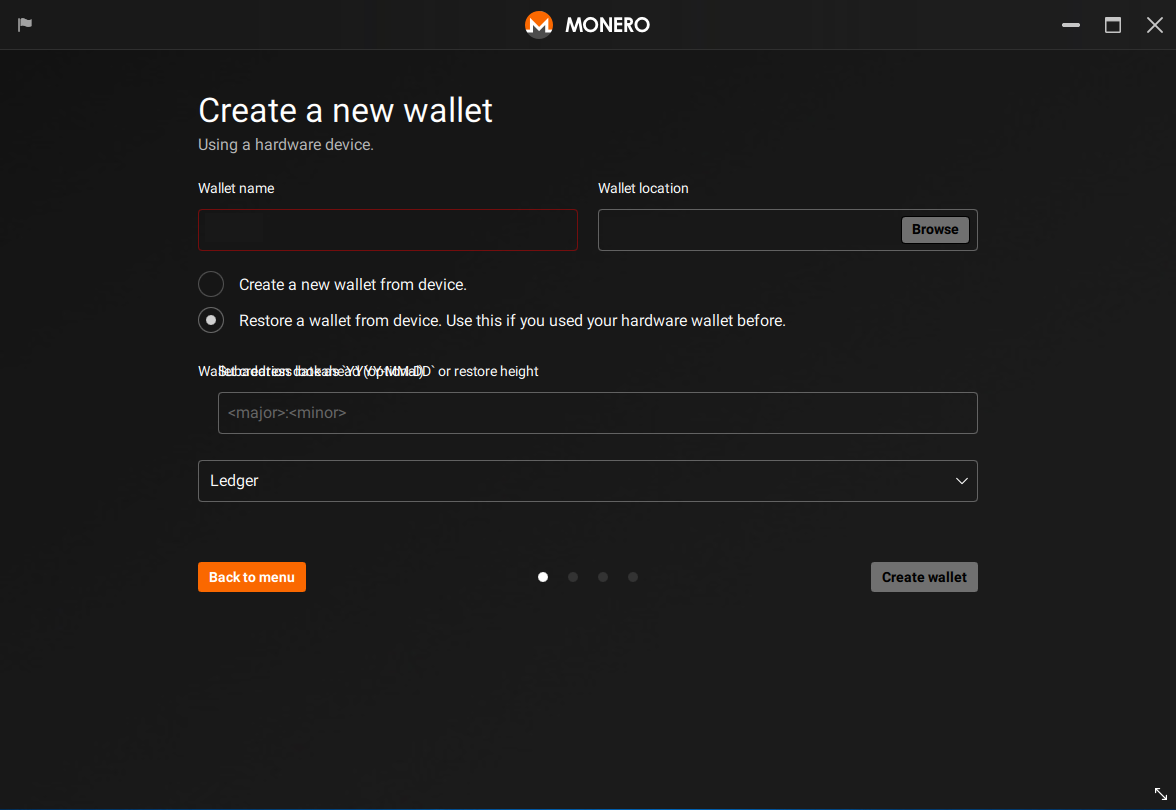
Task: Click the 'Wallet name' label
Action: pyautogui.click(x=236, y=188)
